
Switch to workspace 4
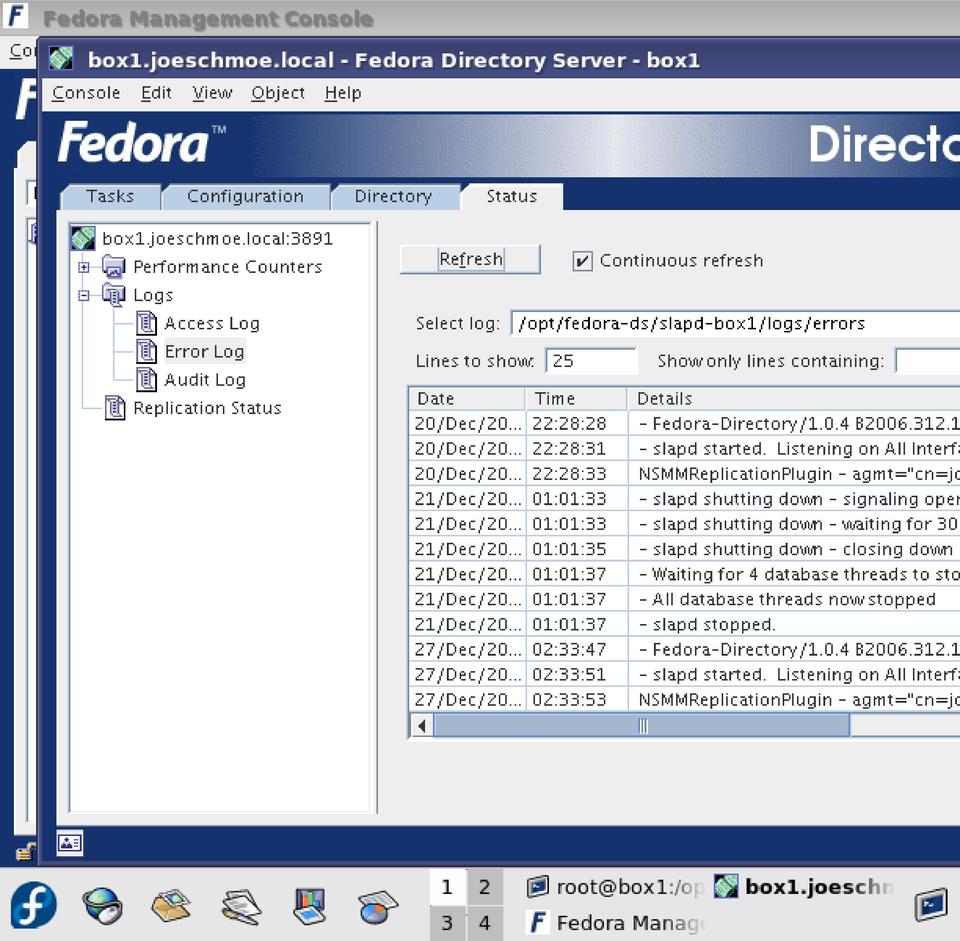484,922
